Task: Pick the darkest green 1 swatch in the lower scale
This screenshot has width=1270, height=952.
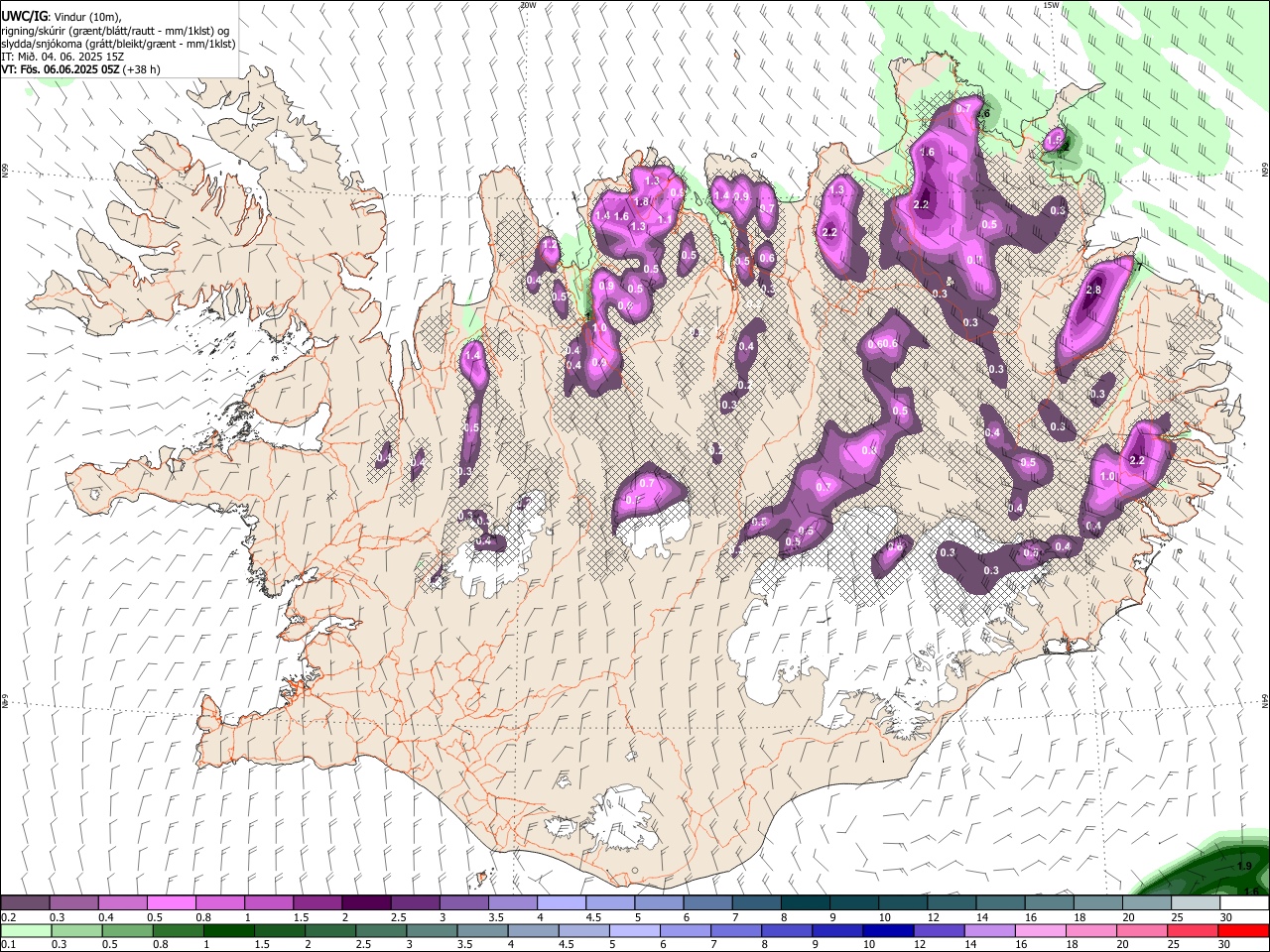Action: (x=228, y=931)
